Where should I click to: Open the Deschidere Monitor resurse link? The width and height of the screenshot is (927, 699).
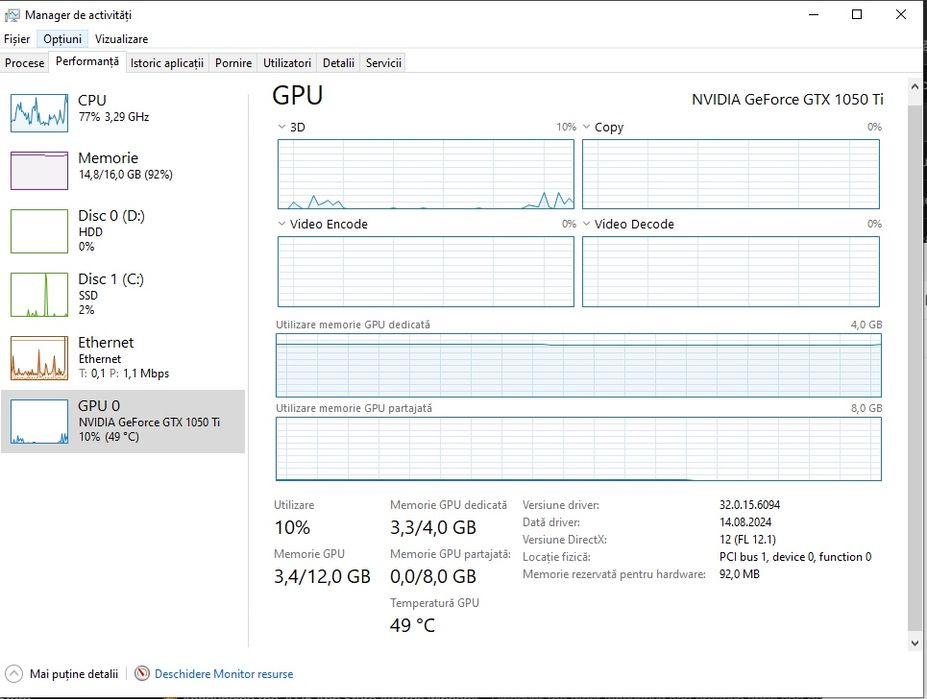(223, 674)
